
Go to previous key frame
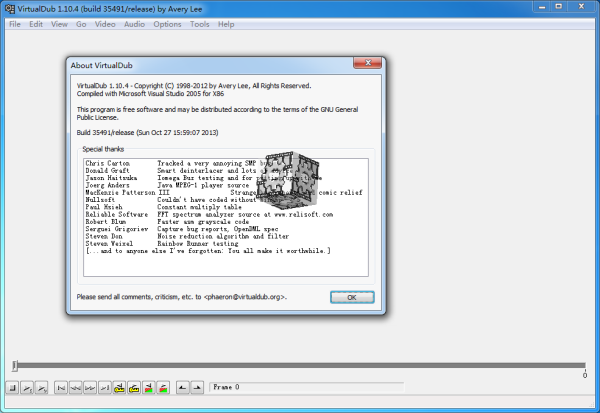(x=119, y=388)
